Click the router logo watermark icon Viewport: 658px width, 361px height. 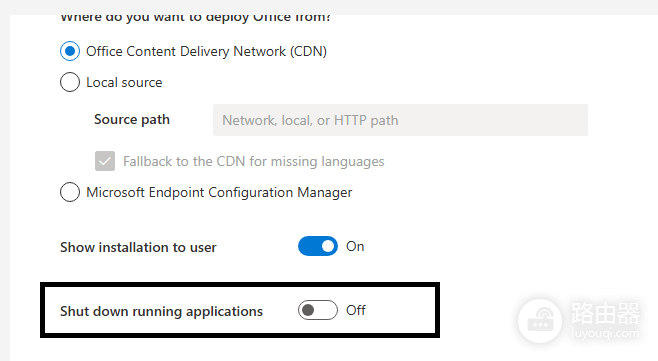click(x=540, y=321)
